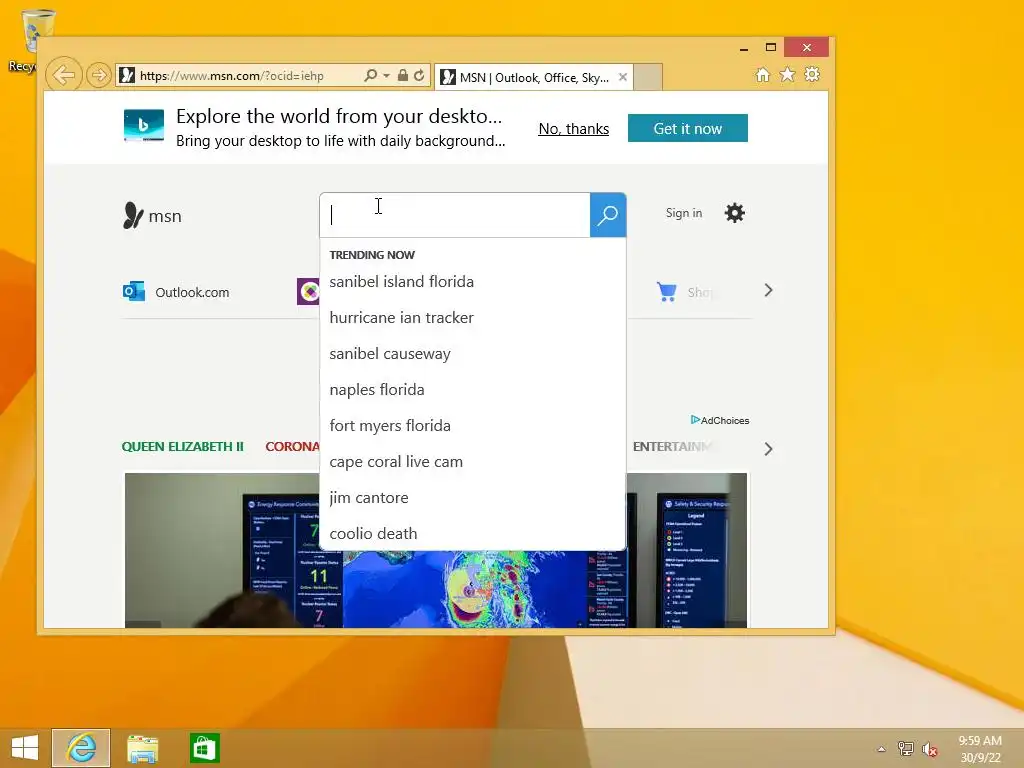This screenshot has height=768, width=1024.
Task: Click the msn butterfly logo
Action: tap(152, 216)
